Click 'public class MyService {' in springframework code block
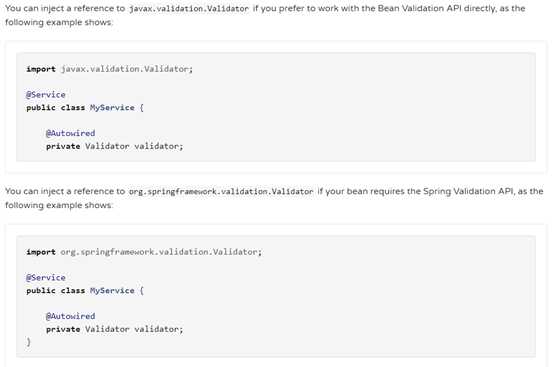This screenshot has height=367, width=554. tap(85, 291)
